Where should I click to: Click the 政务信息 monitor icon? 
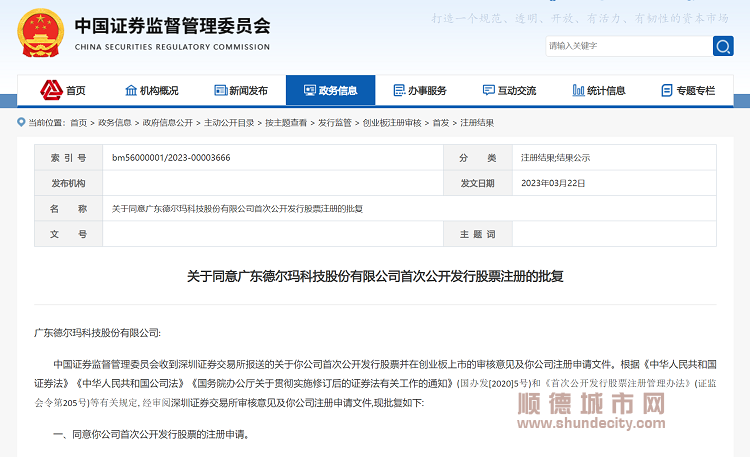(310, 90)
